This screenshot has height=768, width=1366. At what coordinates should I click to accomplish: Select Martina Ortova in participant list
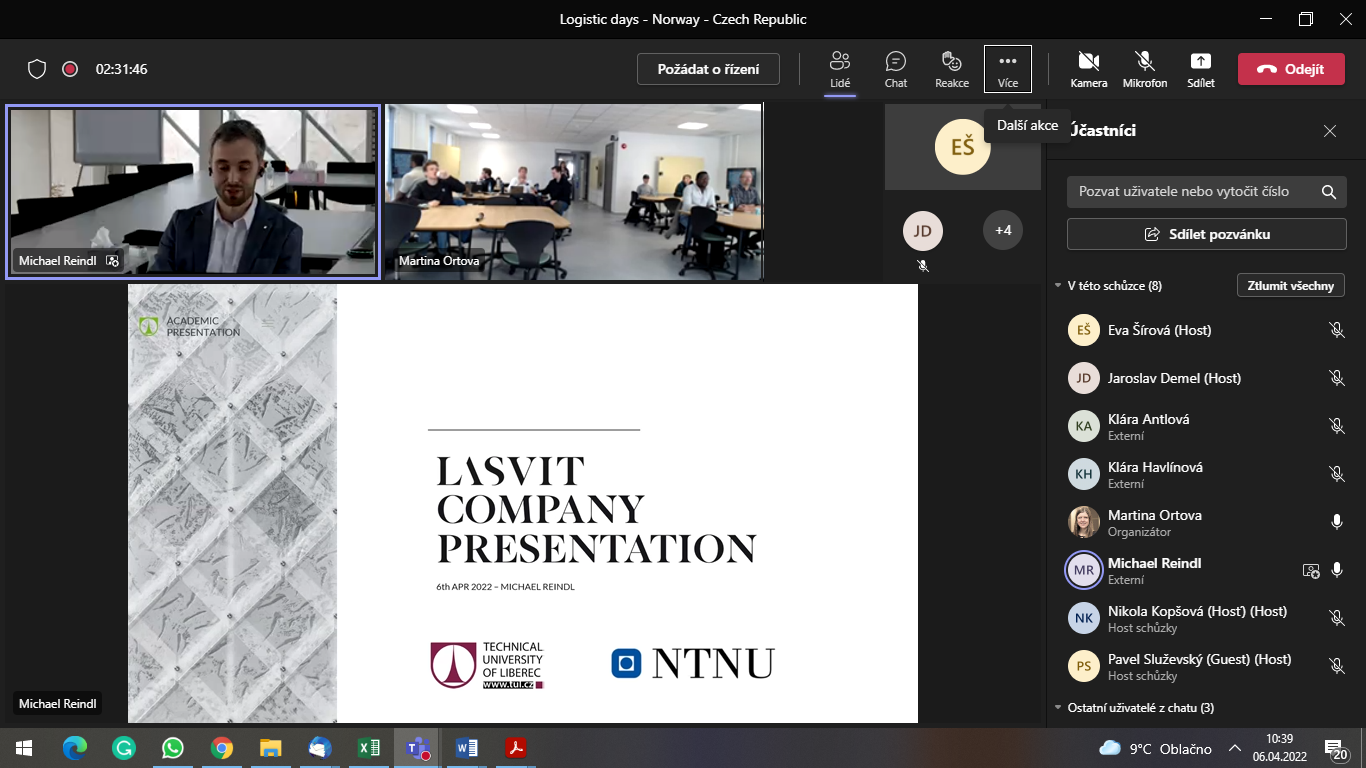click(1207, 522)
